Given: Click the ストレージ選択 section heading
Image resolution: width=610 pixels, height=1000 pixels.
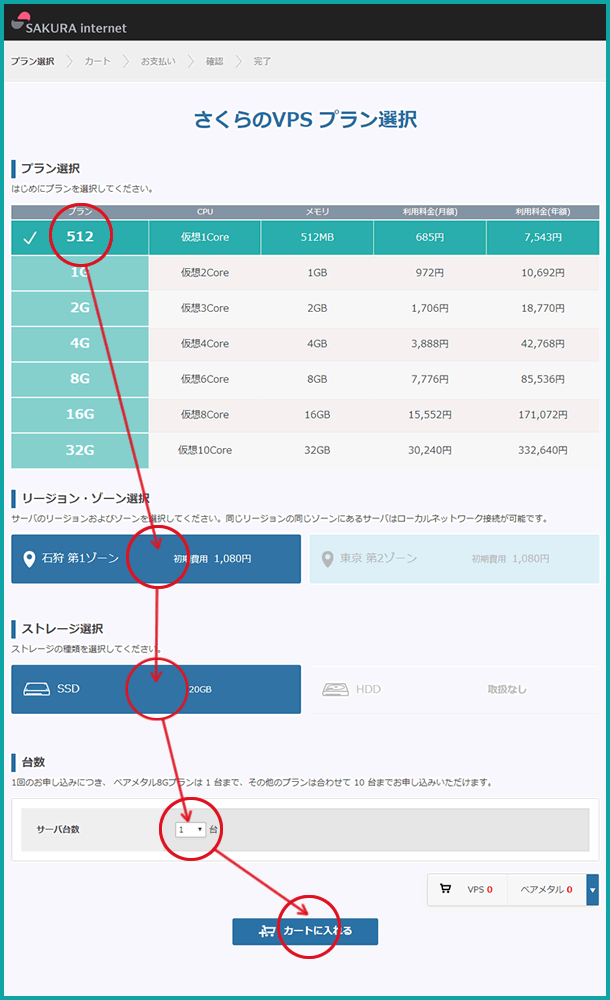Looking at the screenshot, I should tap(63, 629).
